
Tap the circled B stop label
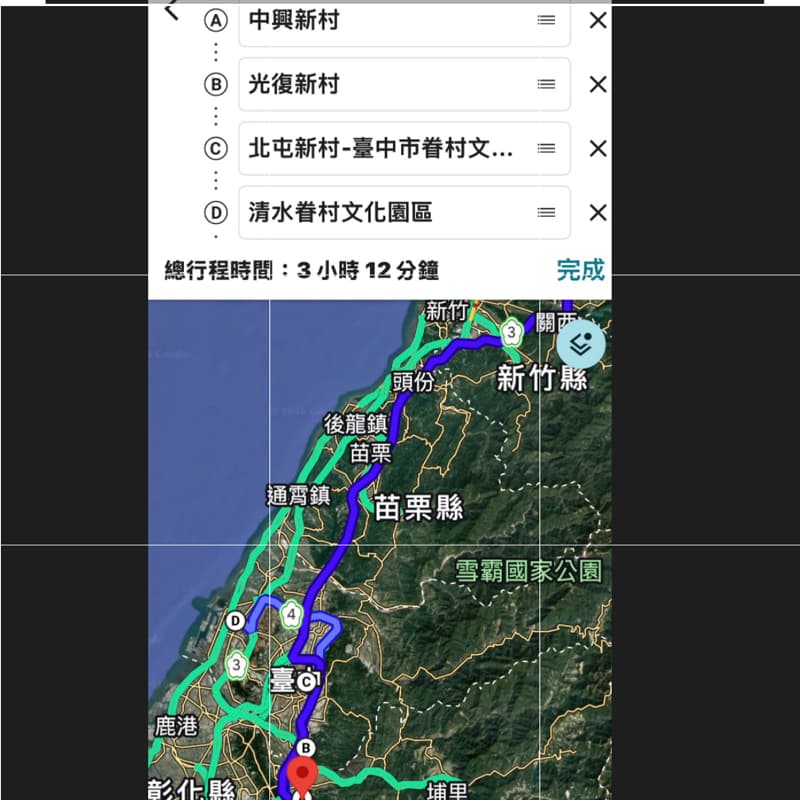tap(216, 84)
